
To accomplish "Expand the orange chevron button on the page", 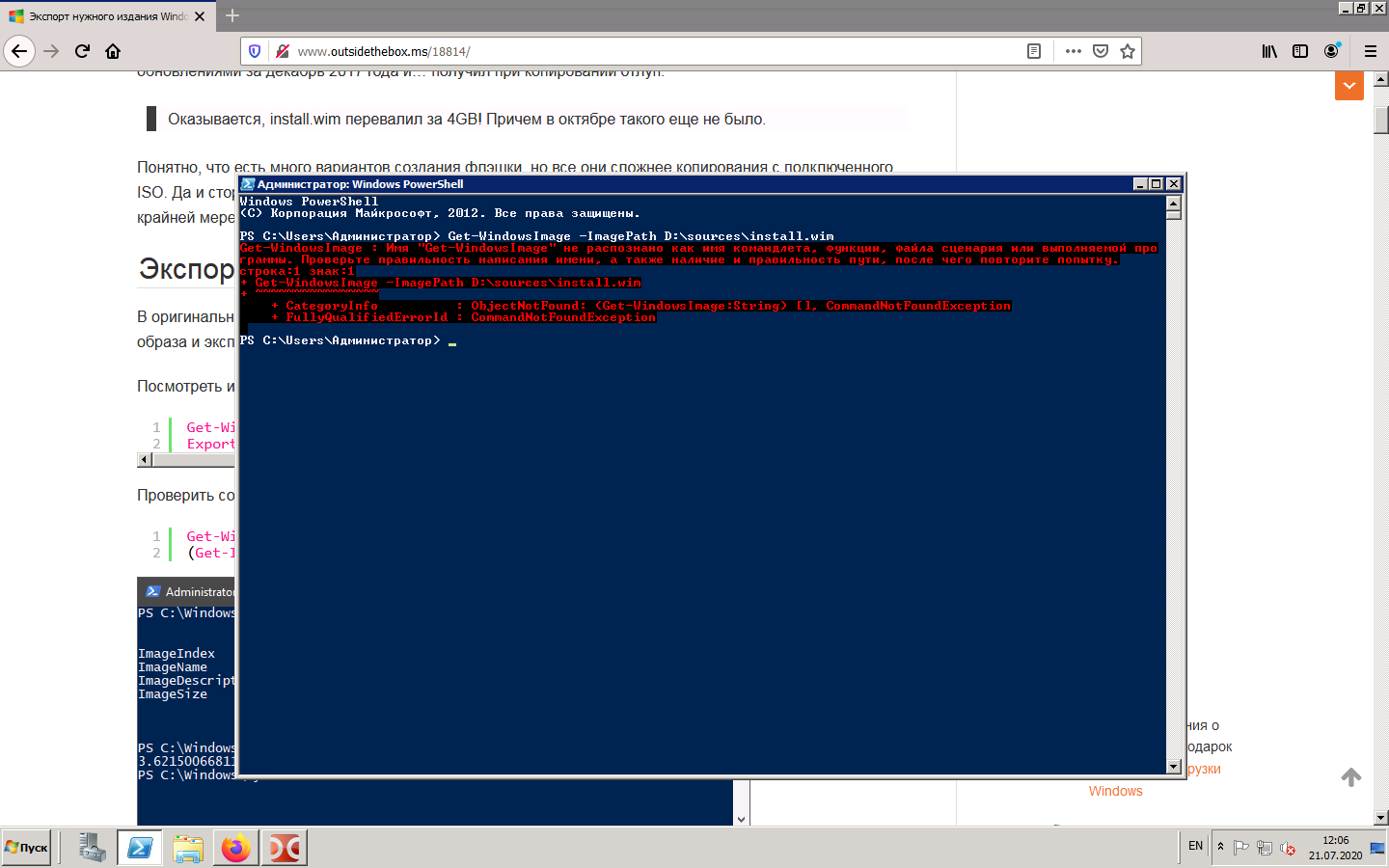I will point(1348,86).
